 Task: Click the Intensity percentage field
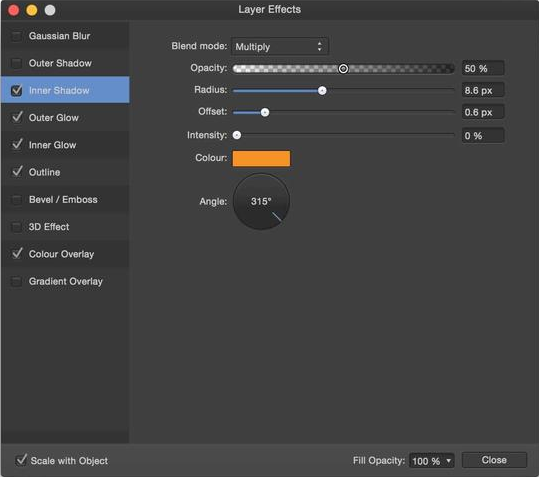click(x=483, y=135)
